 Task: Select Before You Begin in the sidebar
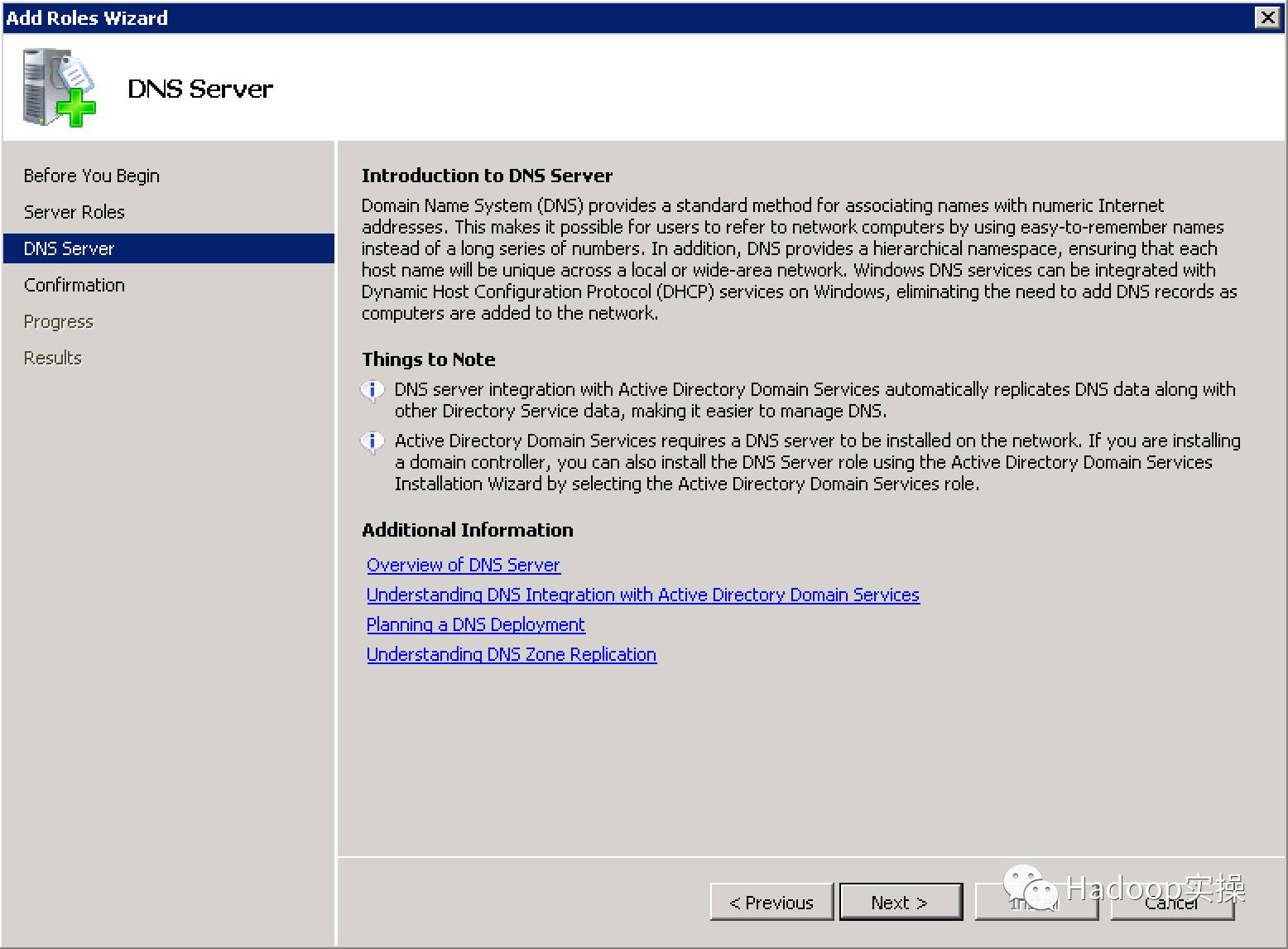[91, 175]
